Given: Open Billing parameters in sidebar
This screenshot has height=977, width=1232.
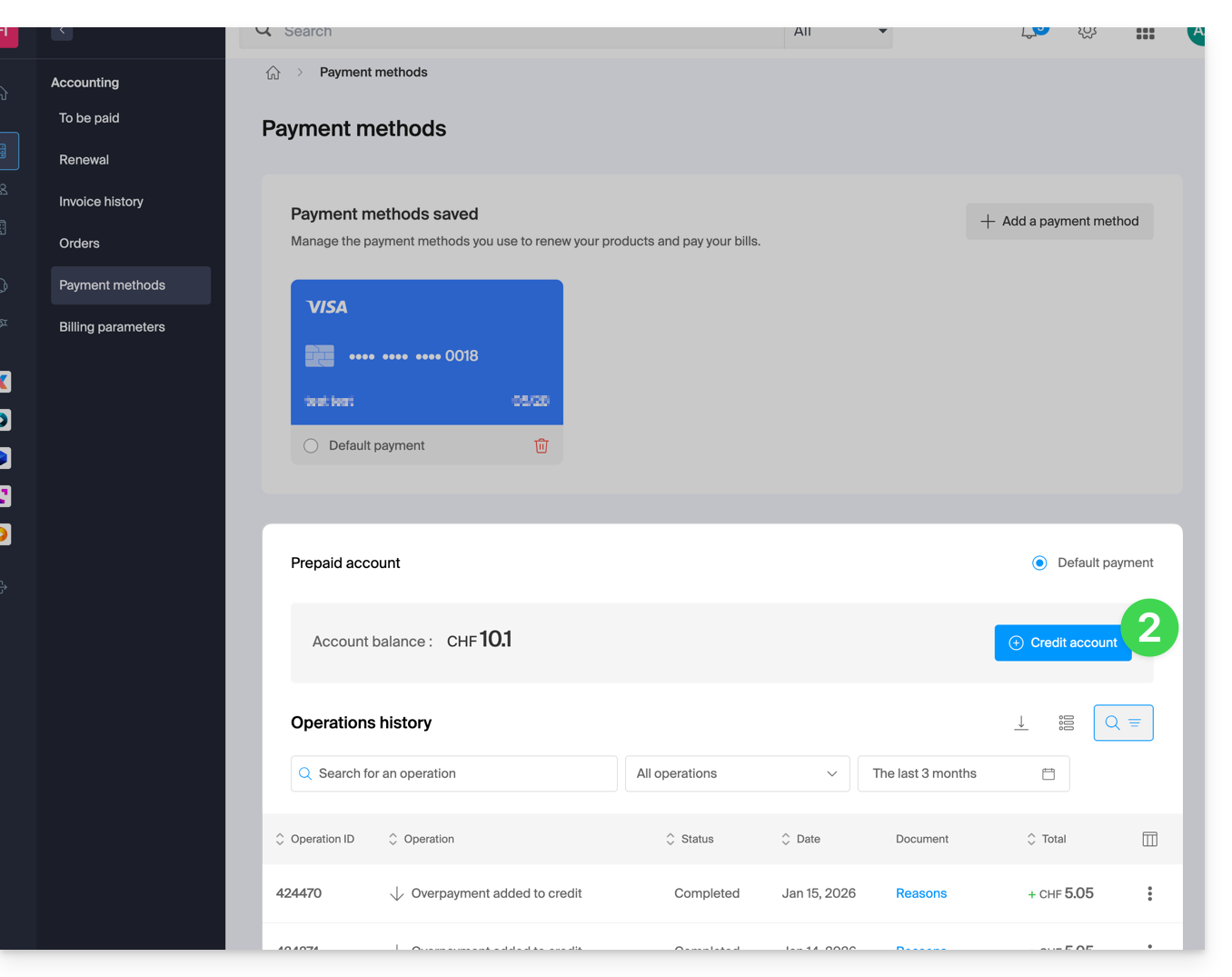Looking at the screenshot, I should 112,327.
